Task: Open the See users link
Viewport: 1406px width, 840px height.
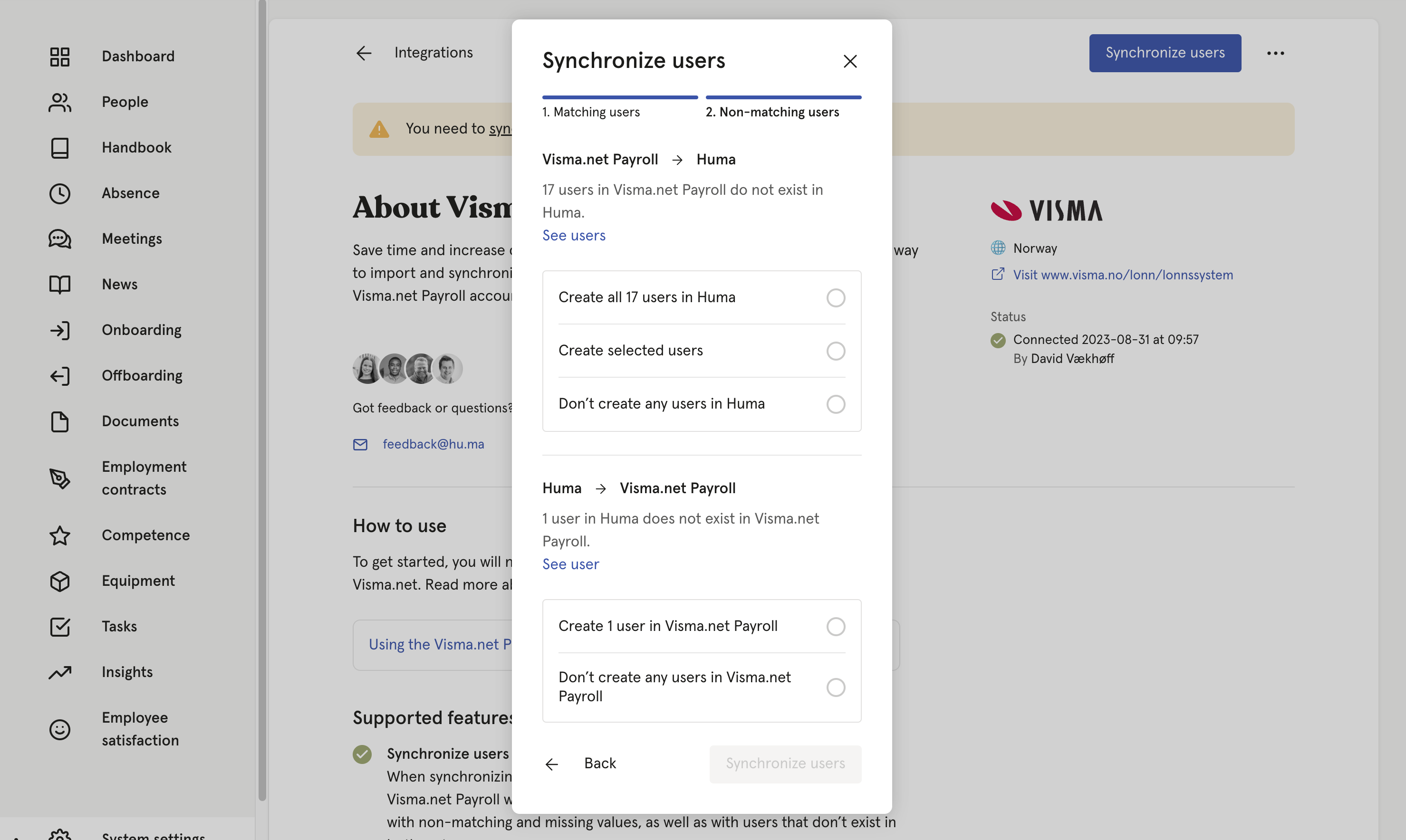Action: 574,236
